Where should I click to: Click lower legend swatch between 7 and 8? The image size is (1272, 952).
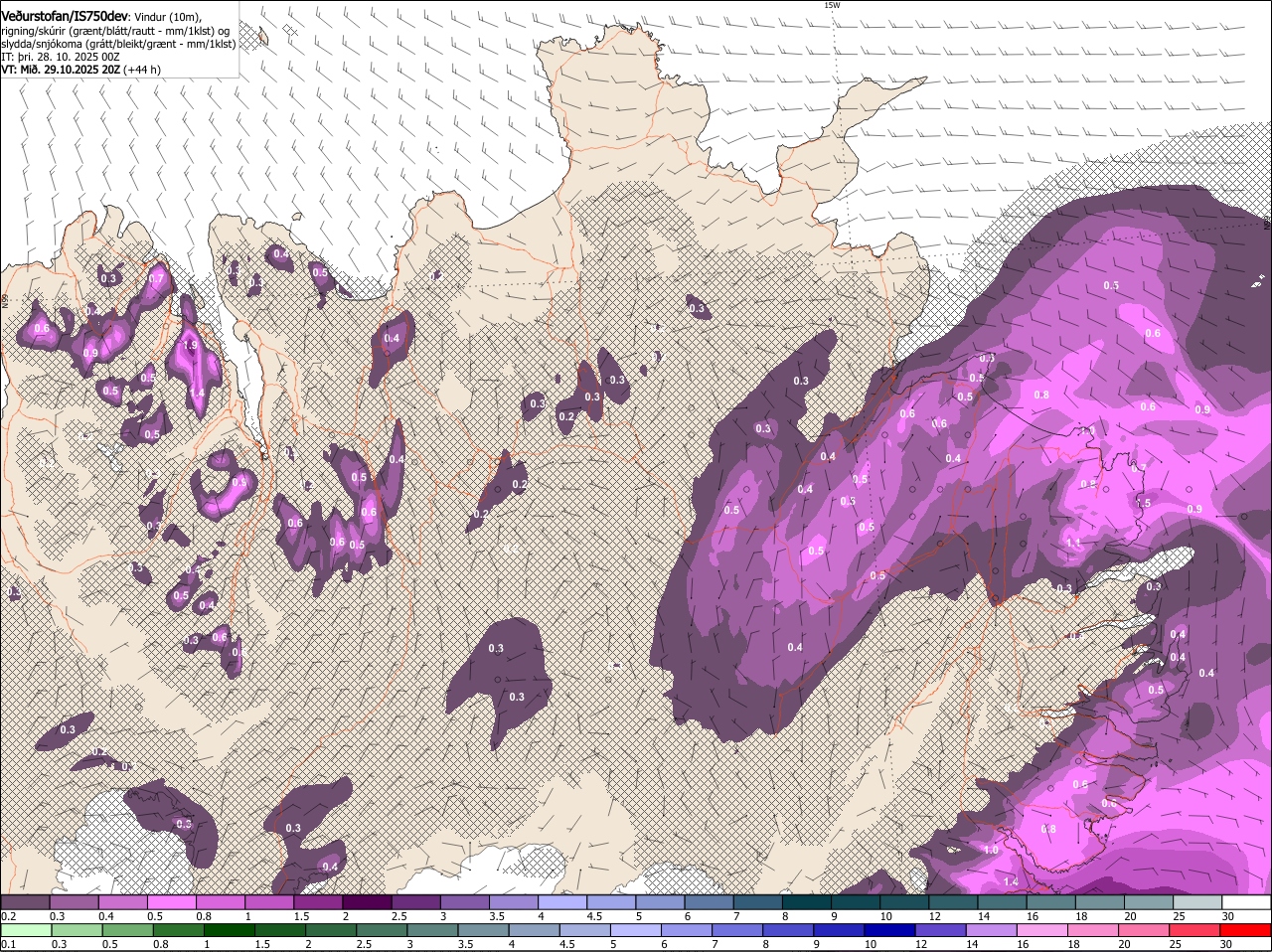737,930
